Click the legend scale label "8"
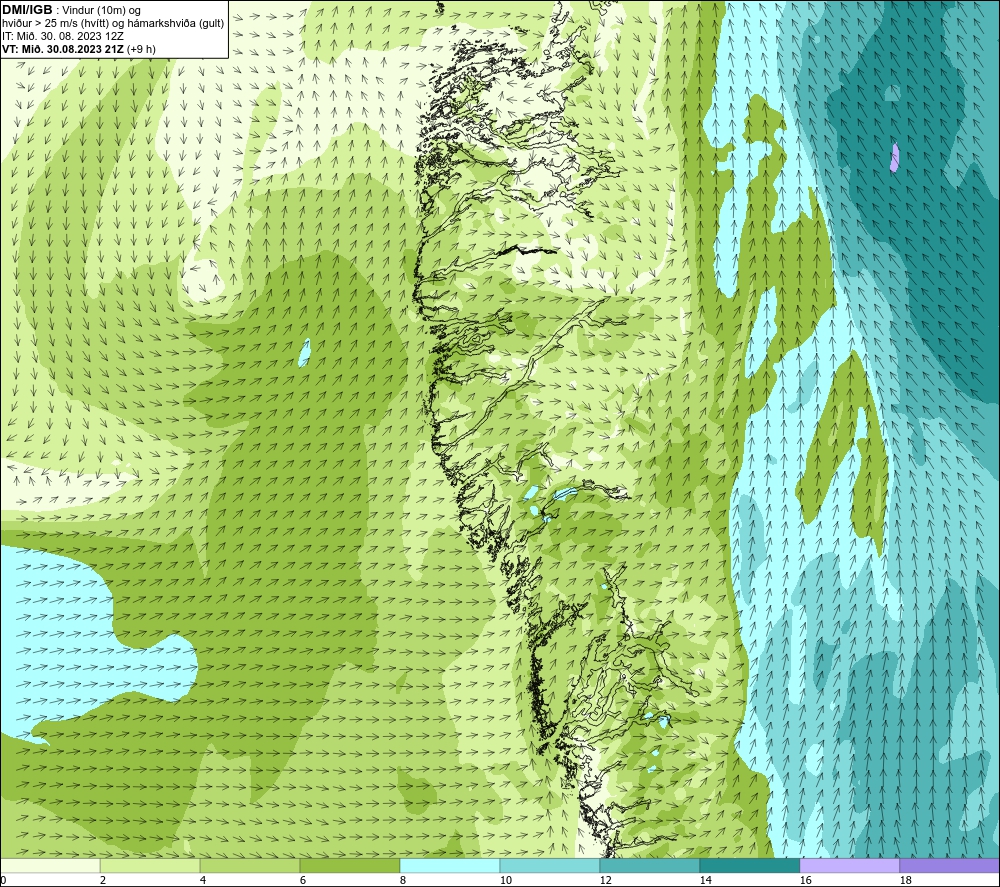The height and width of the screenshot is (887, 1000). (402, 881)
